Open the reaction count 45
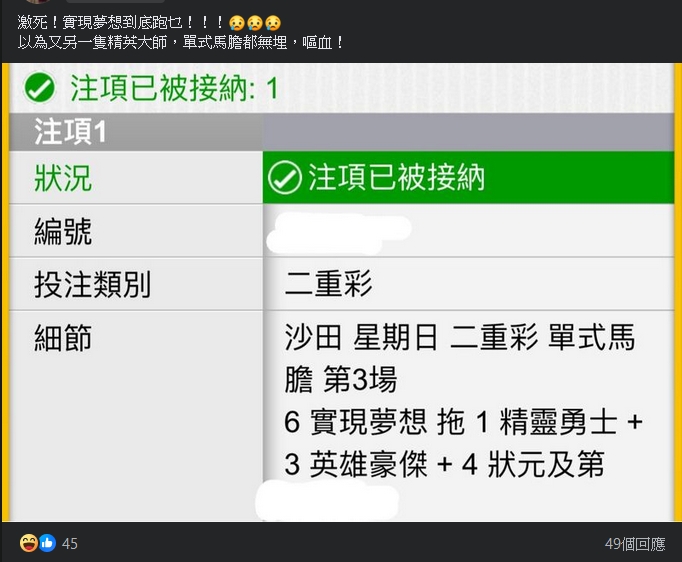682x562 pixels. pos(70,544)
